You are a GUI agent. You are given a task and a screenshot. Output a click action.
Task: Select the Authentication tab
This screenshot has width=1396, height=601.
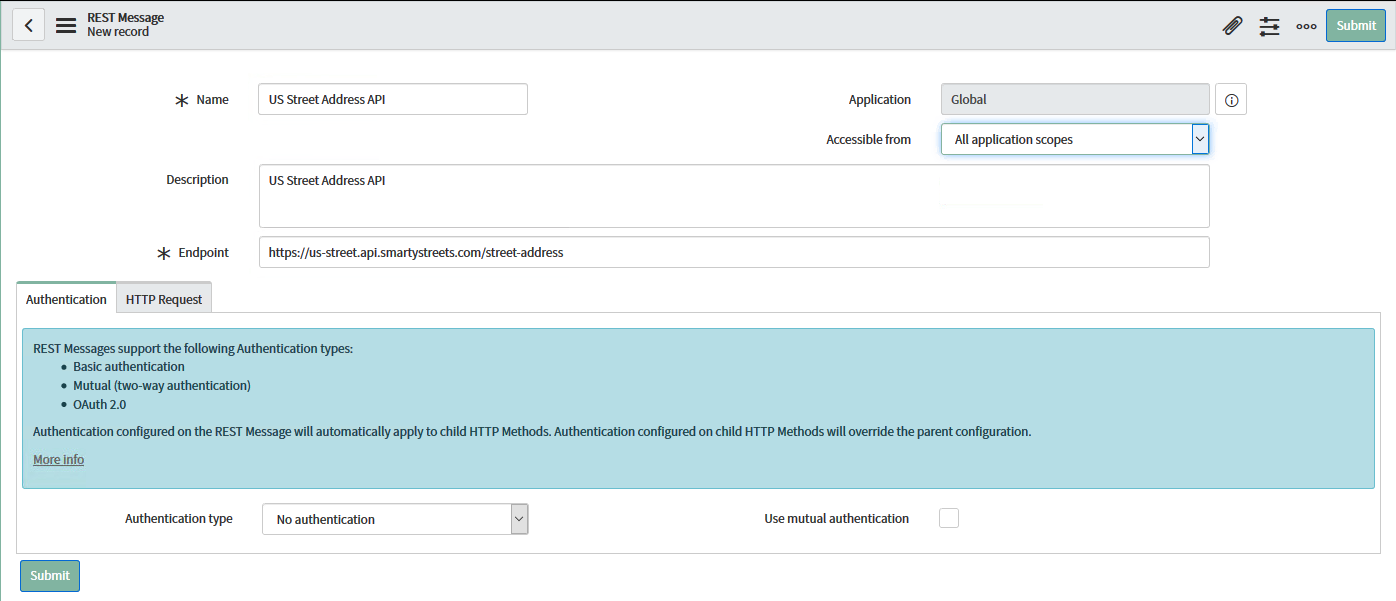pos(65,298)
